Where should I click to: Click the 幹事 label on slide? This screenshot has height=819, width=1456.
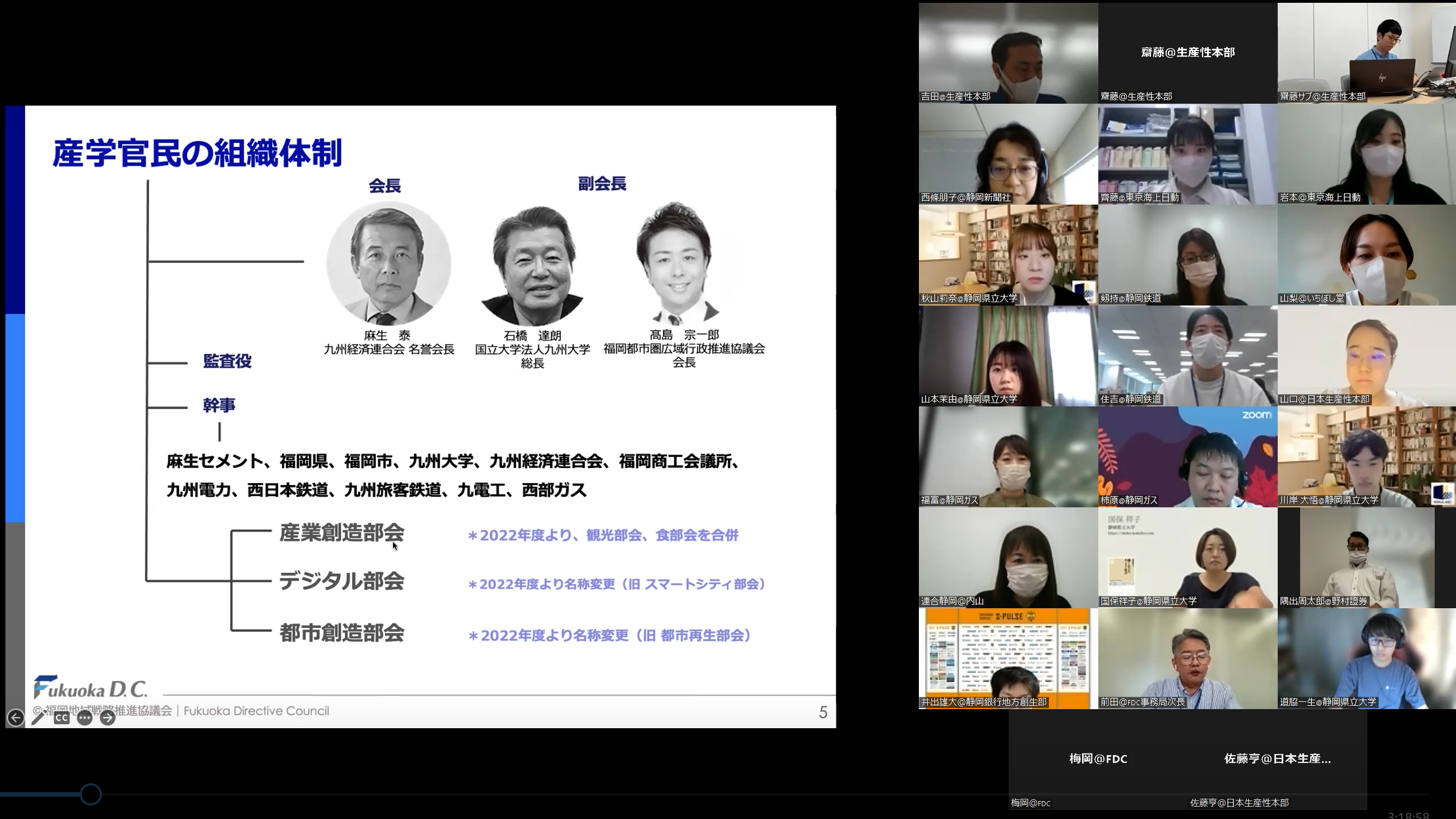(219, 405)
